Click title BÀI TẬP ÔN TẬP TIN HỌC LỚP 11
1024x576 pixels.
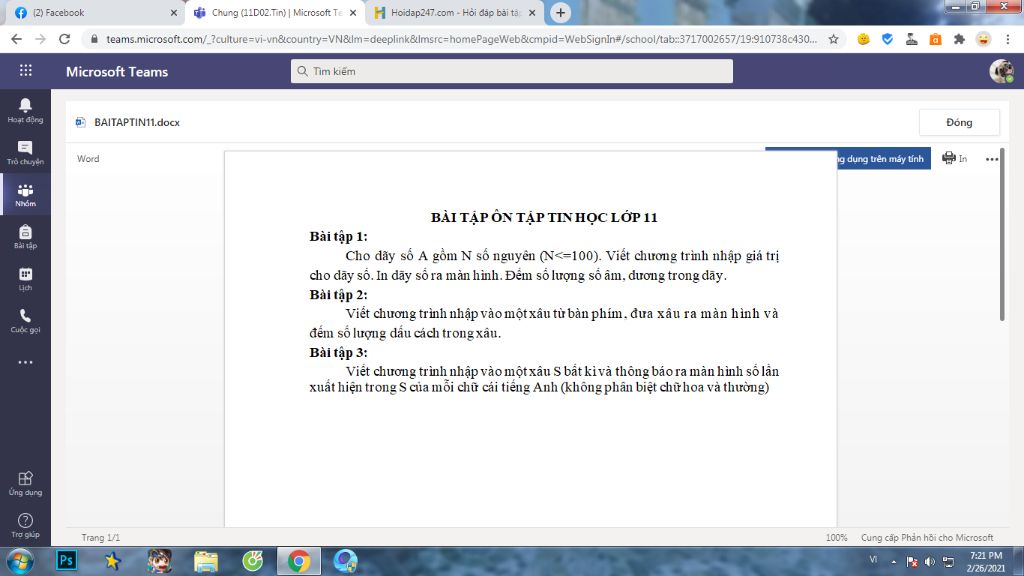click(544, 217)
